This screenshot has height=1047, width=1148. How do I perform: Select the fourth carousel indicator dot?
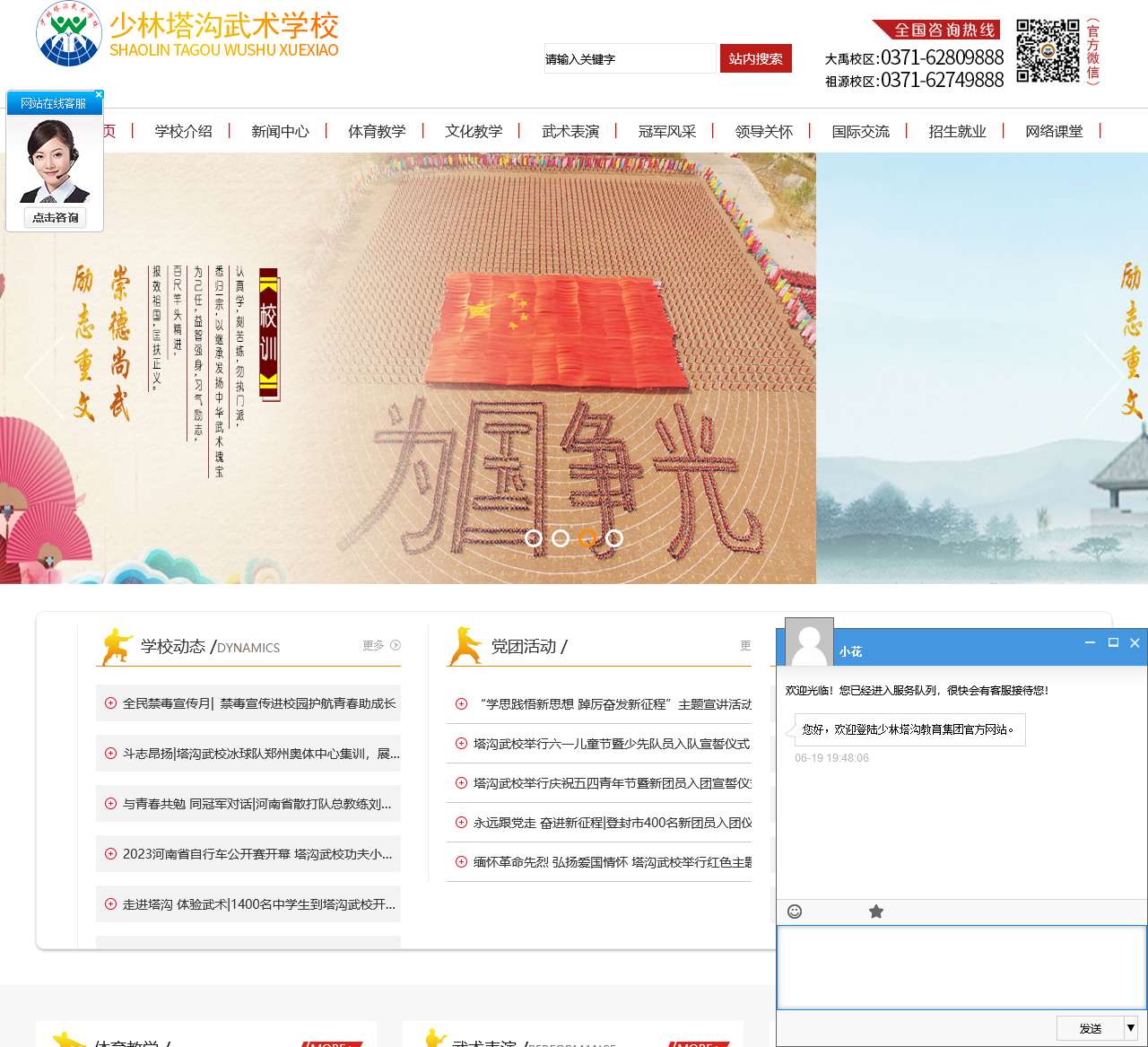tap(614, 538)
